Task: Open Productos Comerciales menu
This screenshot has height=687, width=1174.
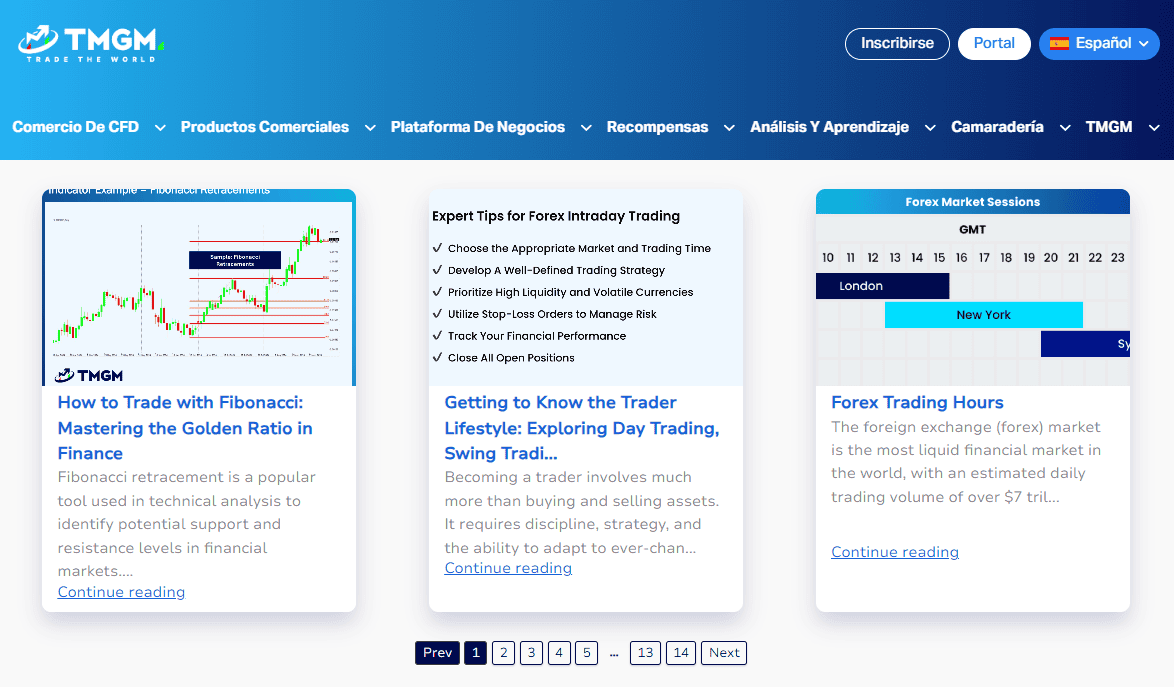Action: [264, 127]
